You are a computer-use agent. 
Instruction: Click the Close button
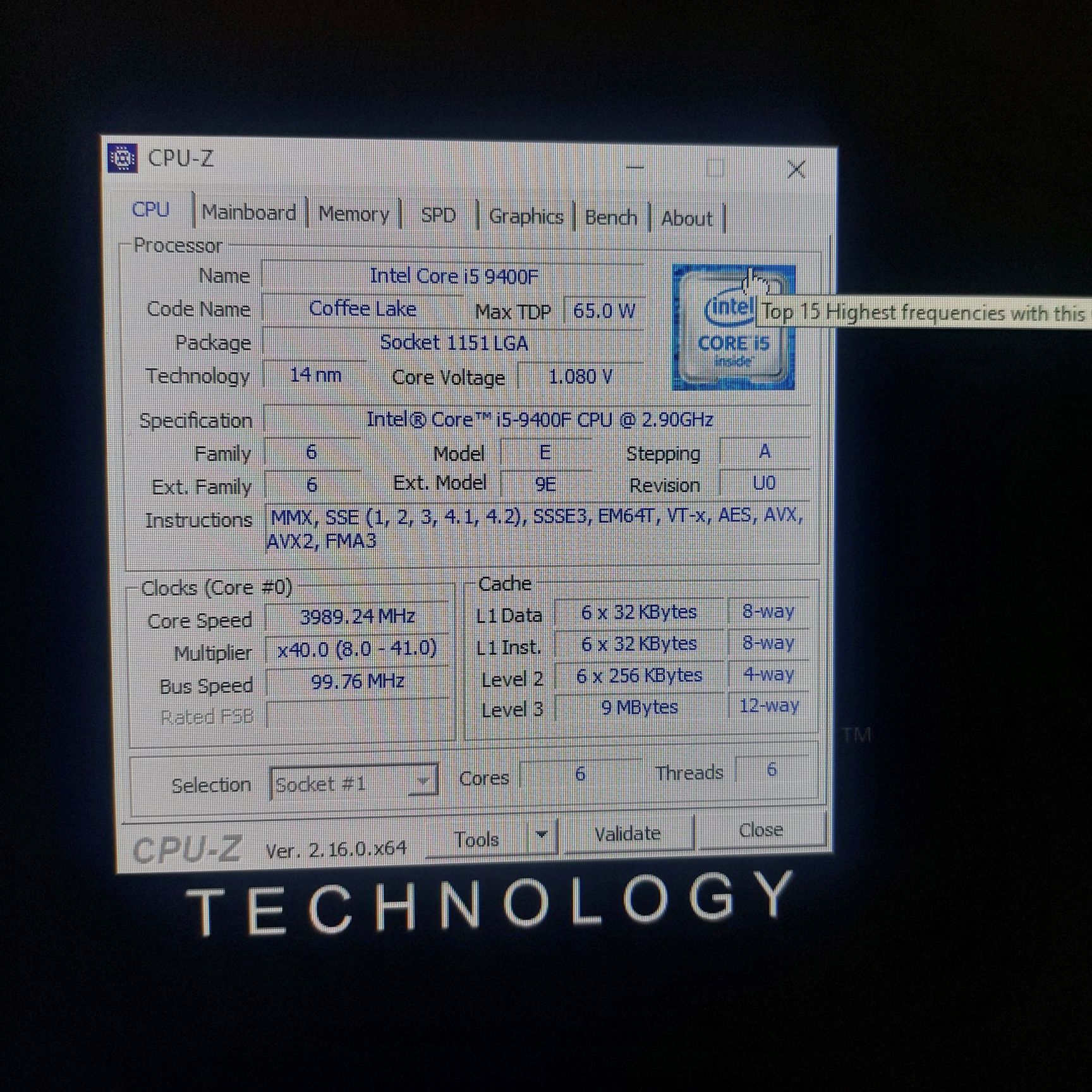(761, 830)
